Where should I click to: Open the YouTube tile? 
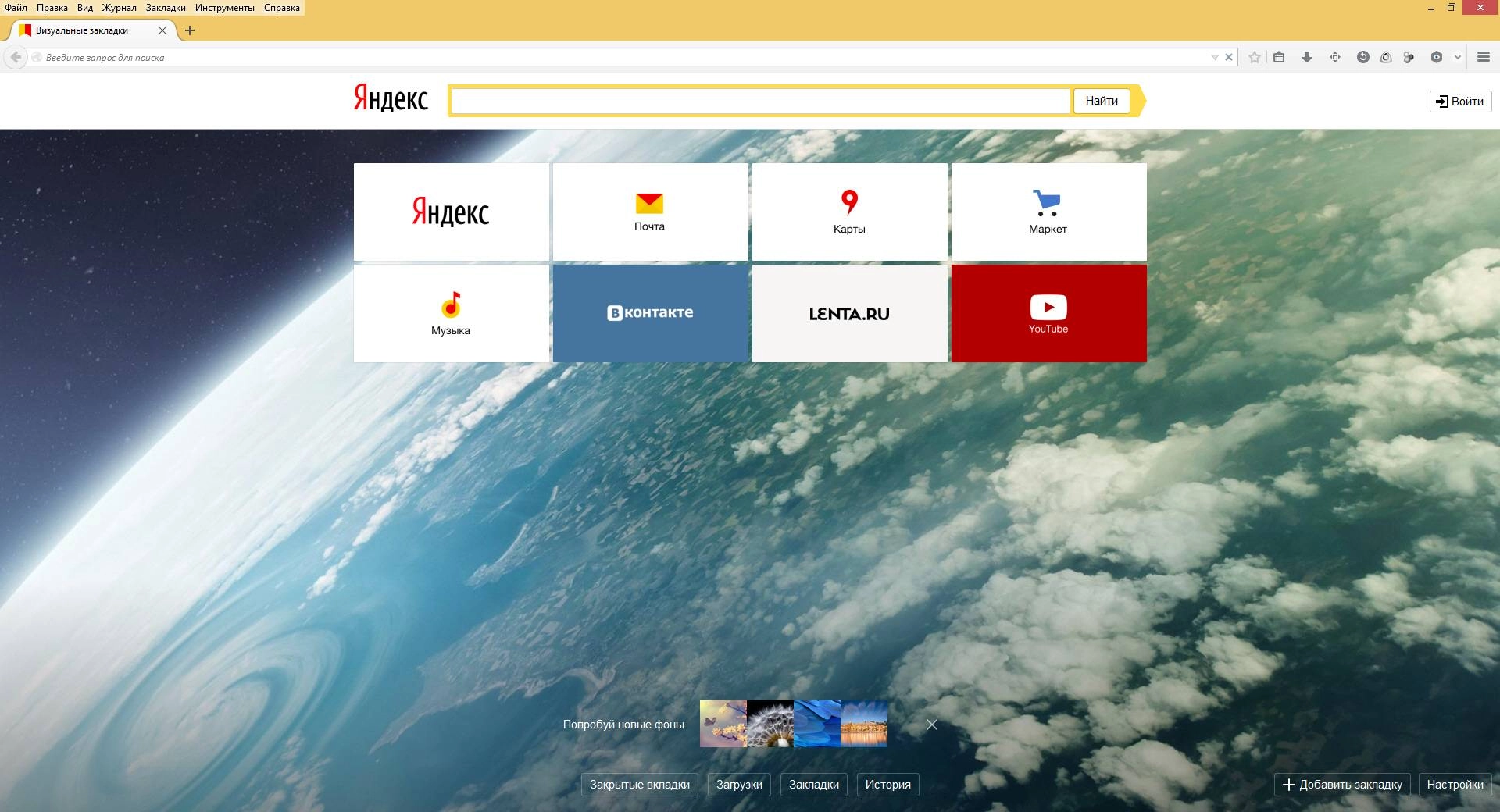1049,313
